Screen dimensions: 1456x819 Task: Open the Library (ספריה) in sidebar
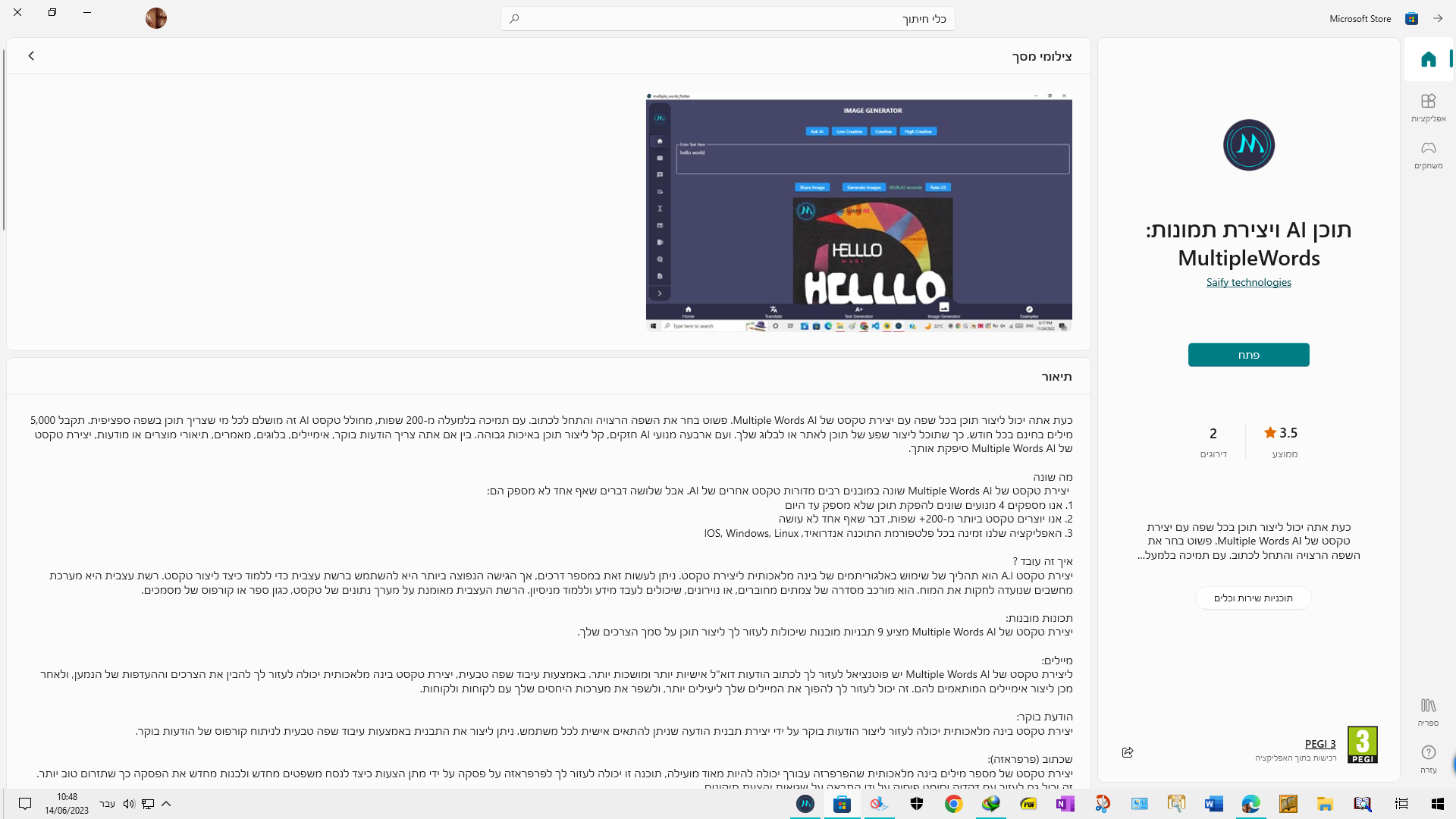coord(1428,712)
